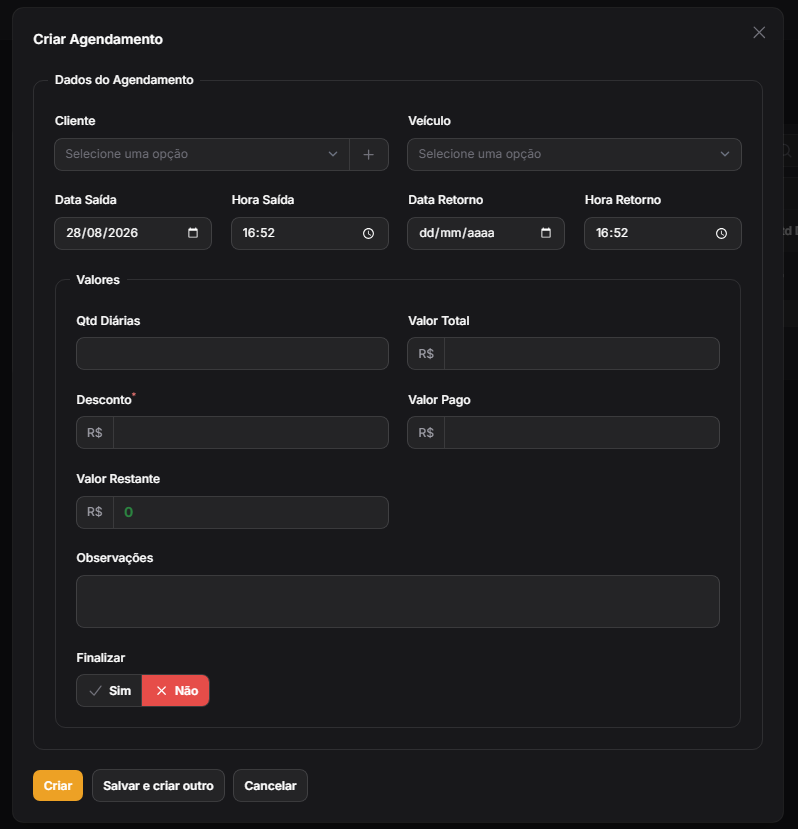Click the Cancelar button
The height and width of the screenshot is (829, 798).
[x=270, y=786]
